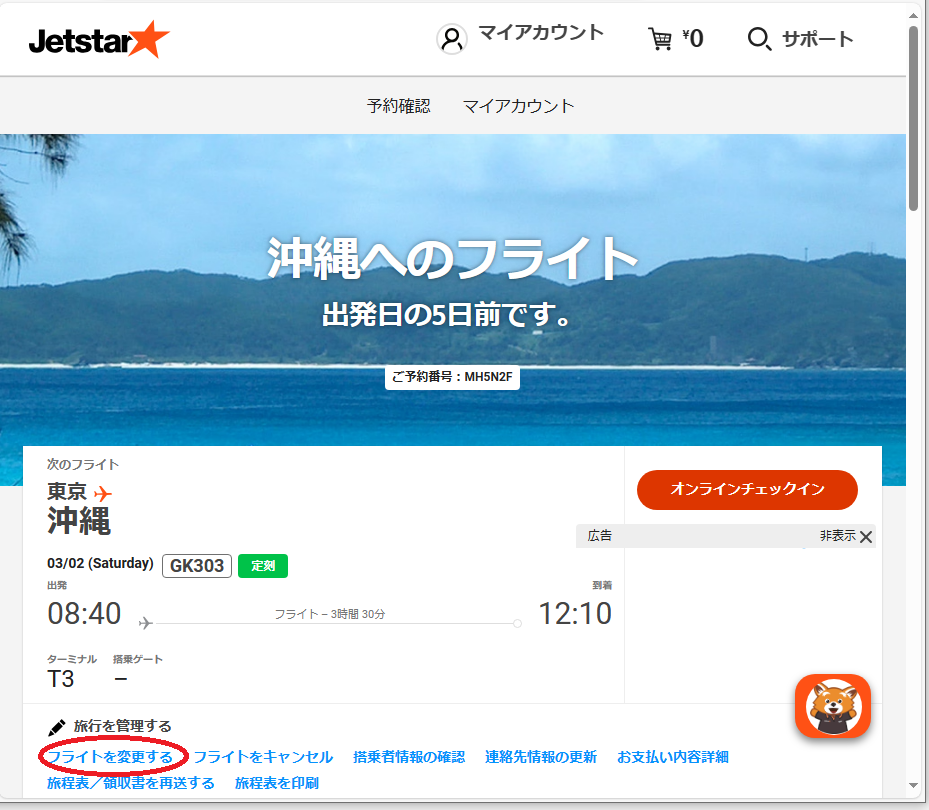Click the scrollbar down arrow

914,786
